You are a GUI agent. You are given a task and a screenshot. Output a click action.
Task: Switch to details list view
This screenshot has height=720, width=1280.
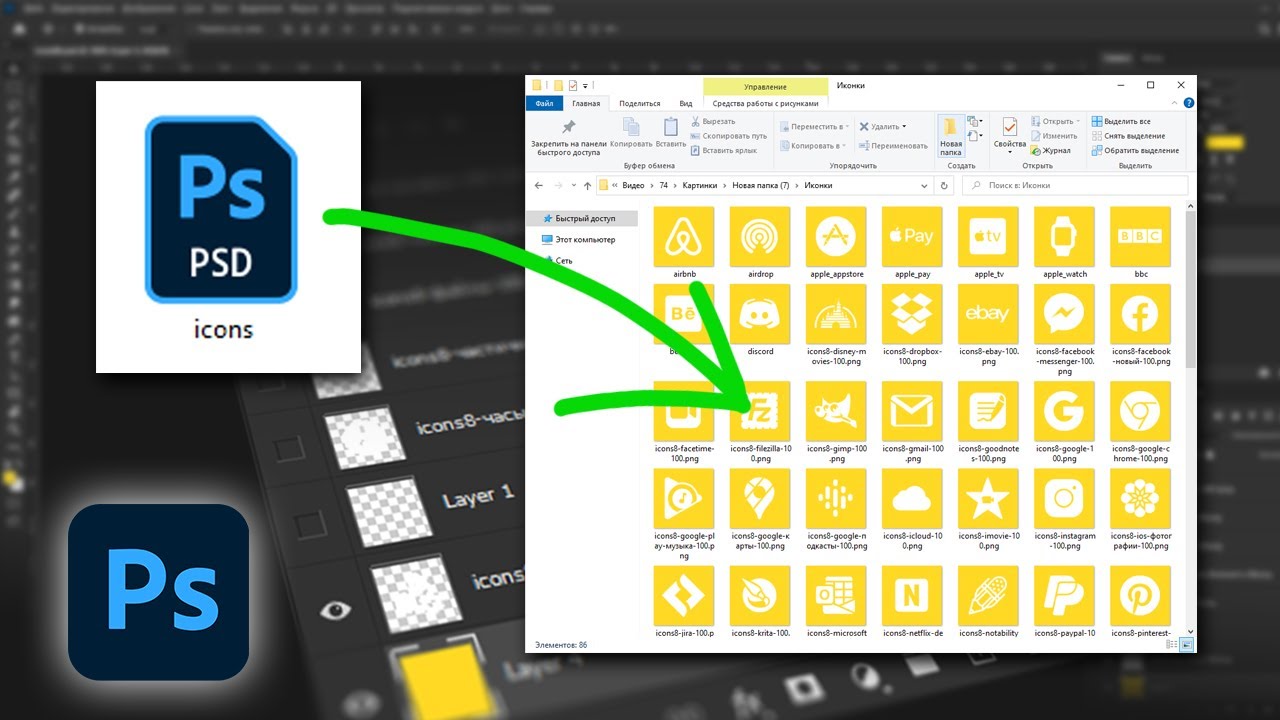pos(1172,645)
